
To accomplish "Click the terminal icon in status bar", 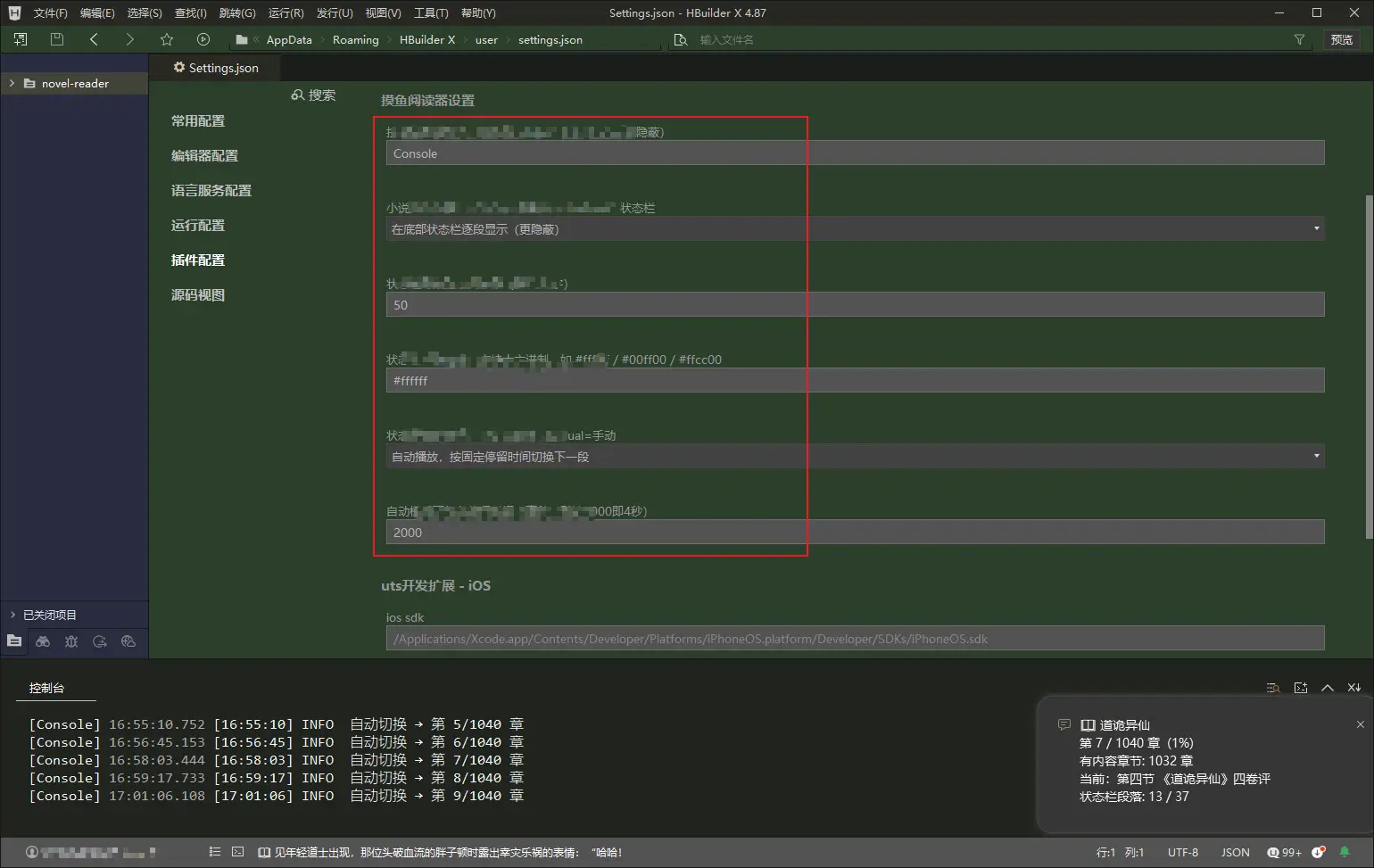I will coord(237,852).
